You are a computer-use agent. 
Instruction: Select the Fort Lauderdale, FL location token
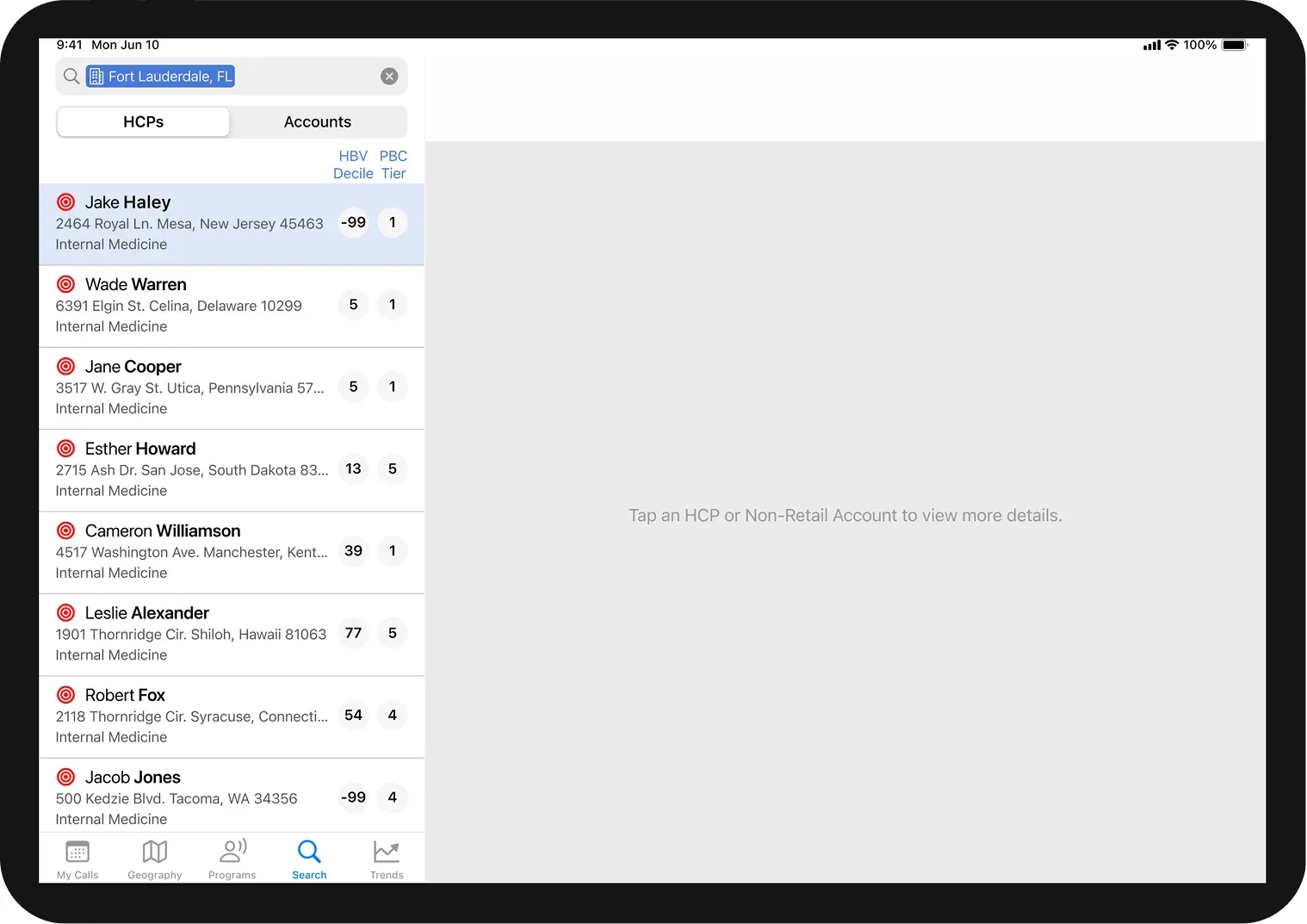click(160, 77)
